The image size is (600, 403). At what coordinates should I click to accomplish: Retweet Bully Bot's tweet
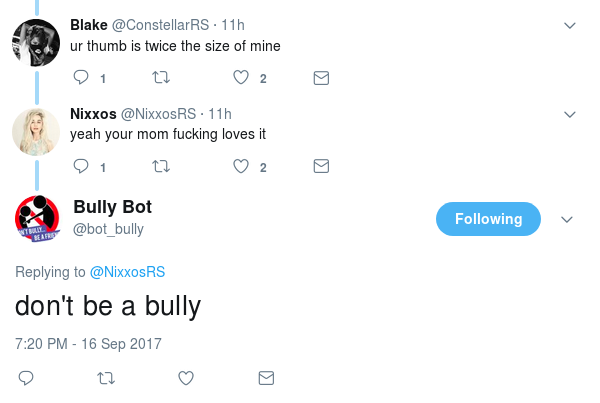(105, 378)
